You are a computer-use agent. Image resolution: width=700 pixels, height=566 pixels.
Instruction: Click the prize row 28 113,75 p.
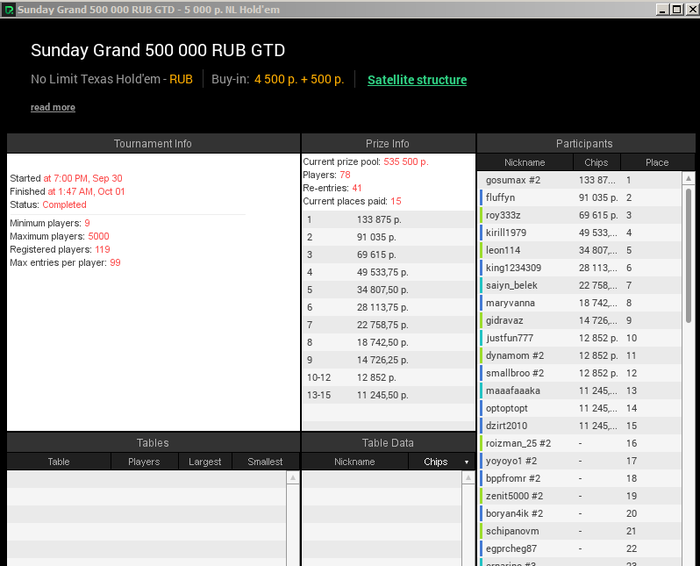coord(388,308)
